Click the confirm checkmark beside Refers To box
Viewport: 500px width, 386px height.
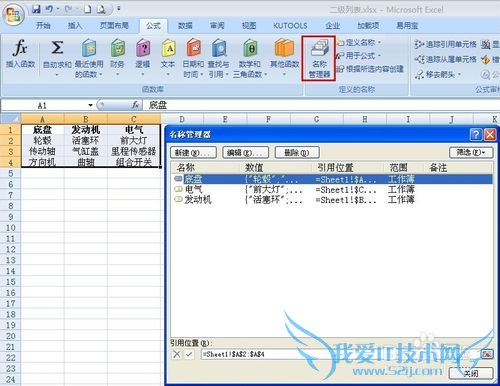pyautogui.click(x=189, y=354)
